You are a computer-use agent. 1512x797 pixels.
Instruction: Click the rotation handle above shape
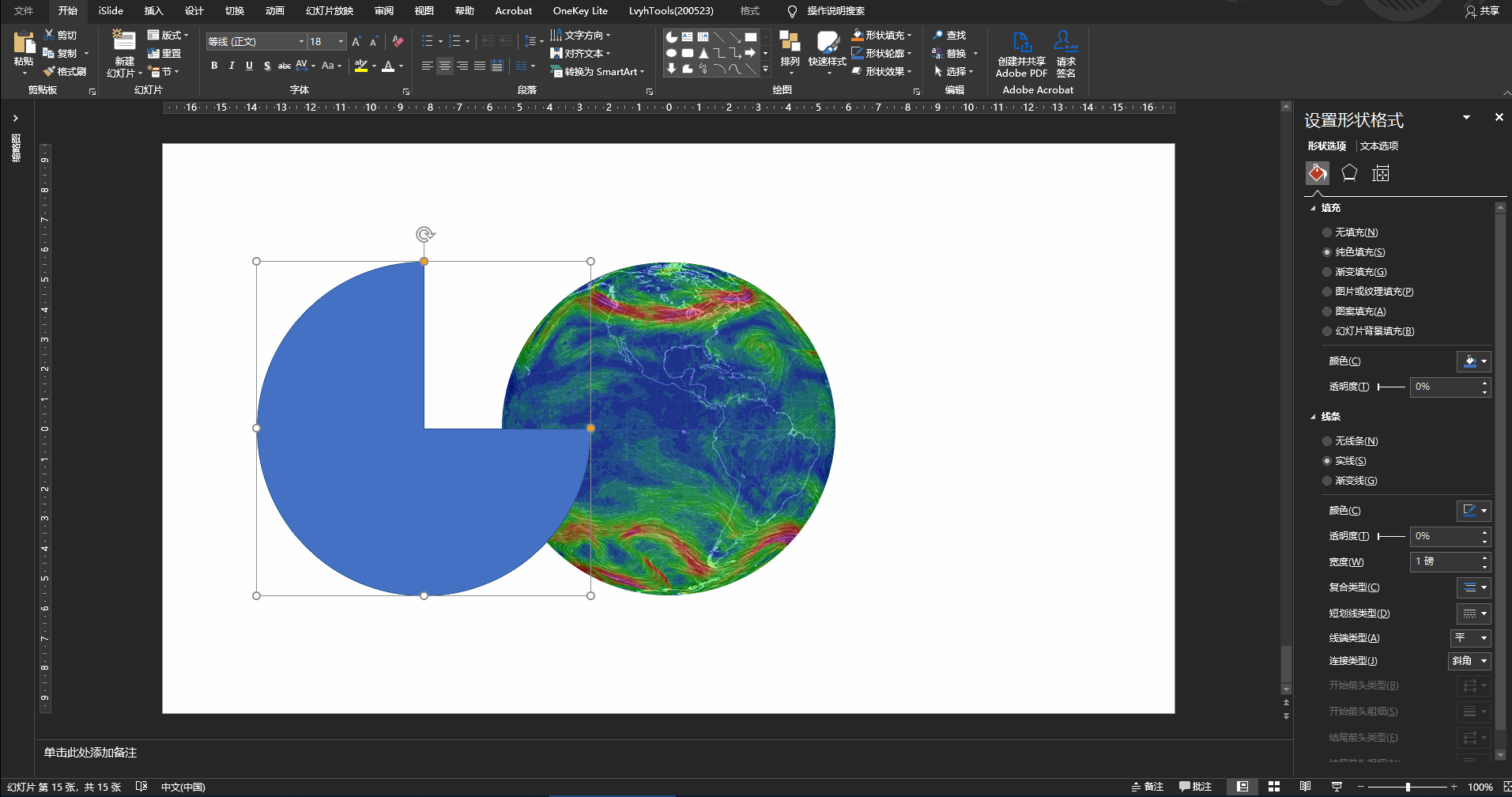point(424,234)
